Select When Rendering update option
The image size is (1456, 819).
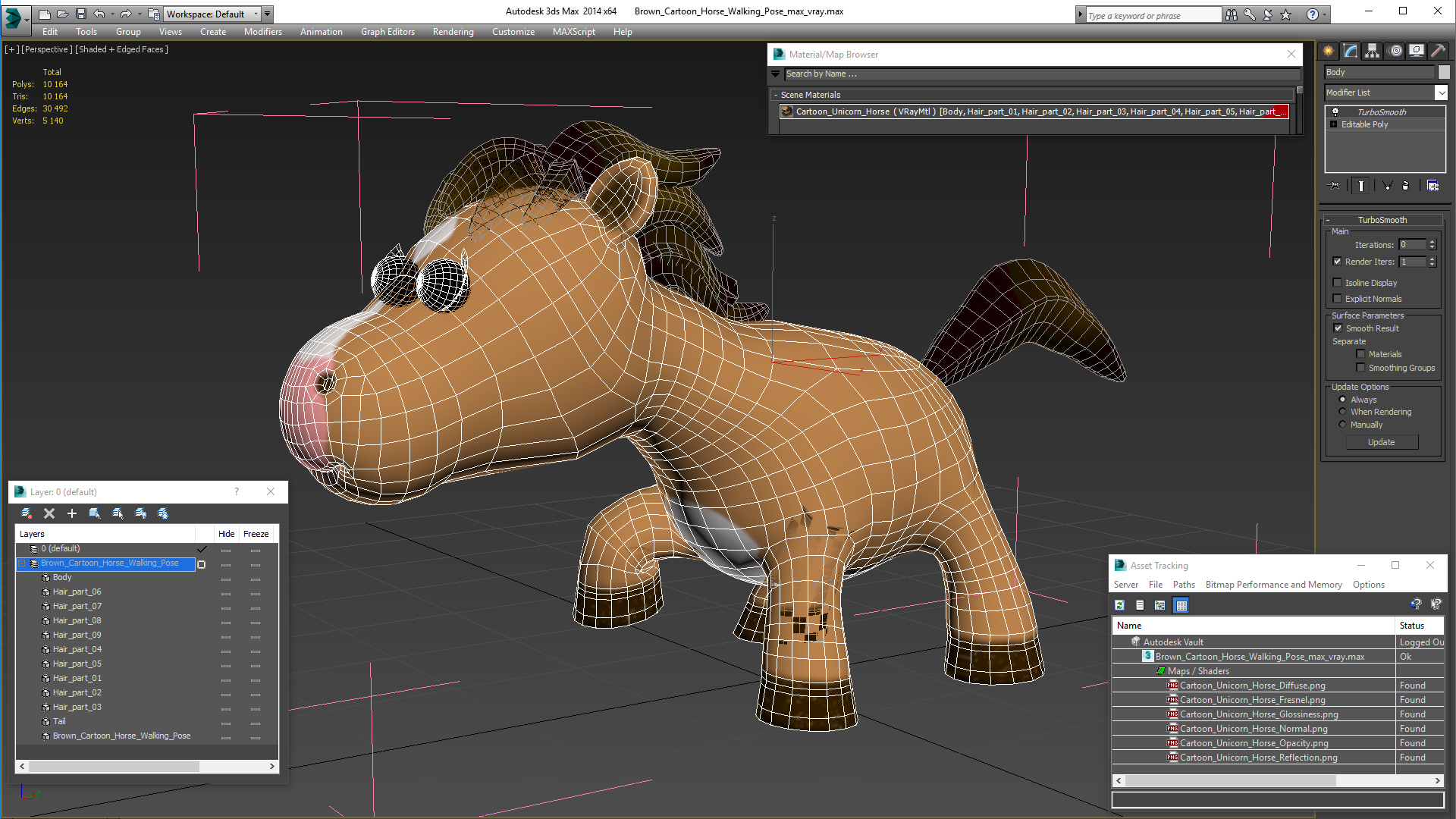1342,412
